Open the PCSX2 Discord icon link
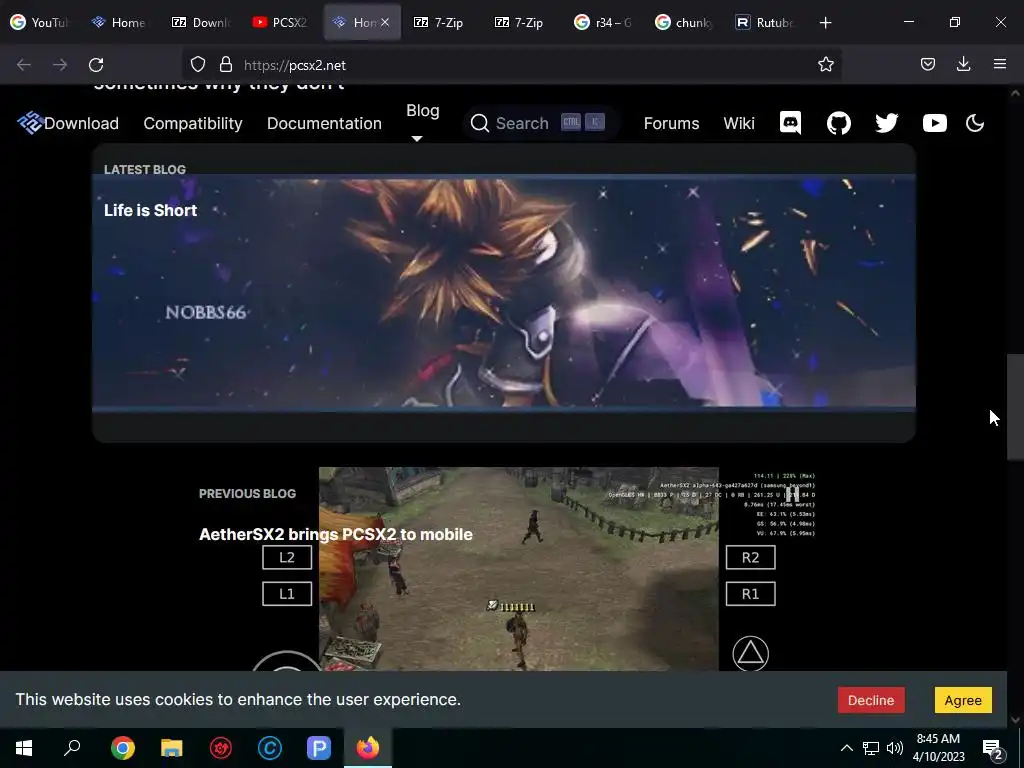 (790, 123)
